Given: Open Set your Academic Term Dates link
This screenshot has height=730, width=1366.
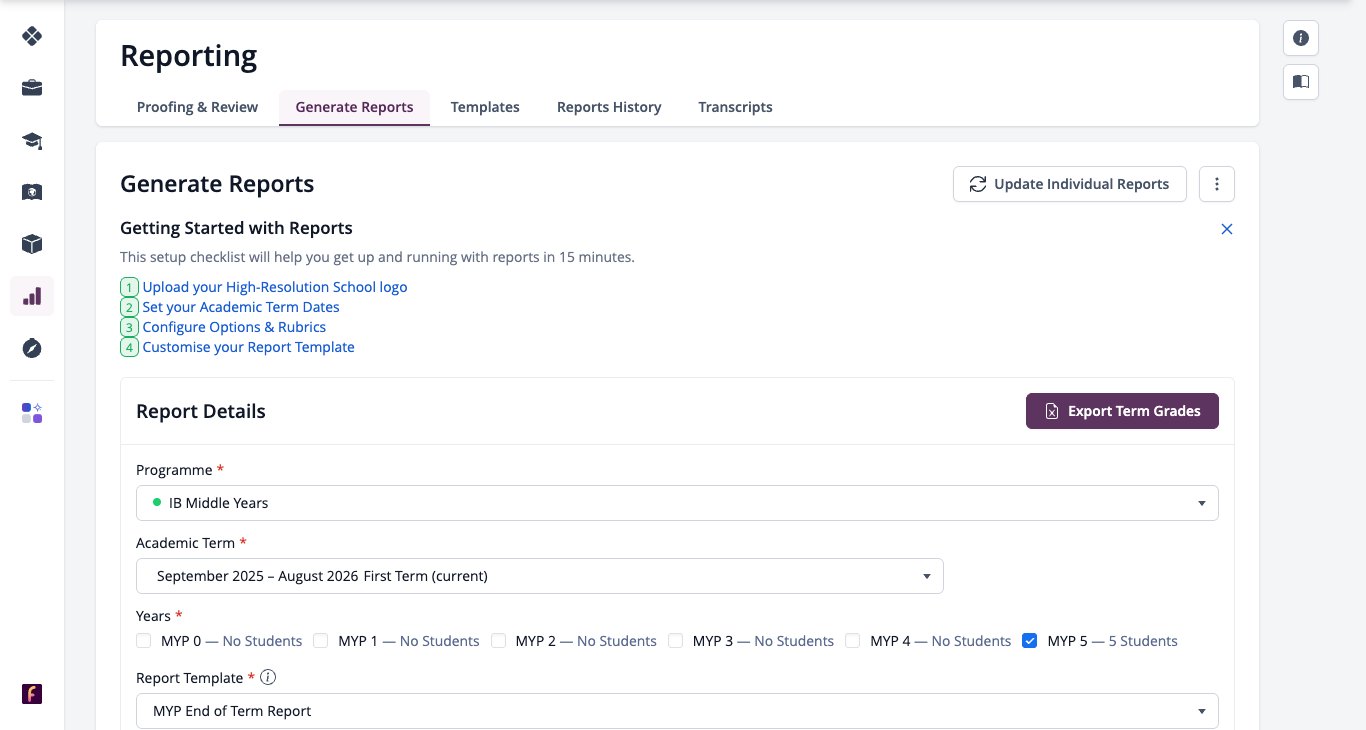Looking at the screenshot, I should [x=241, y=307].
